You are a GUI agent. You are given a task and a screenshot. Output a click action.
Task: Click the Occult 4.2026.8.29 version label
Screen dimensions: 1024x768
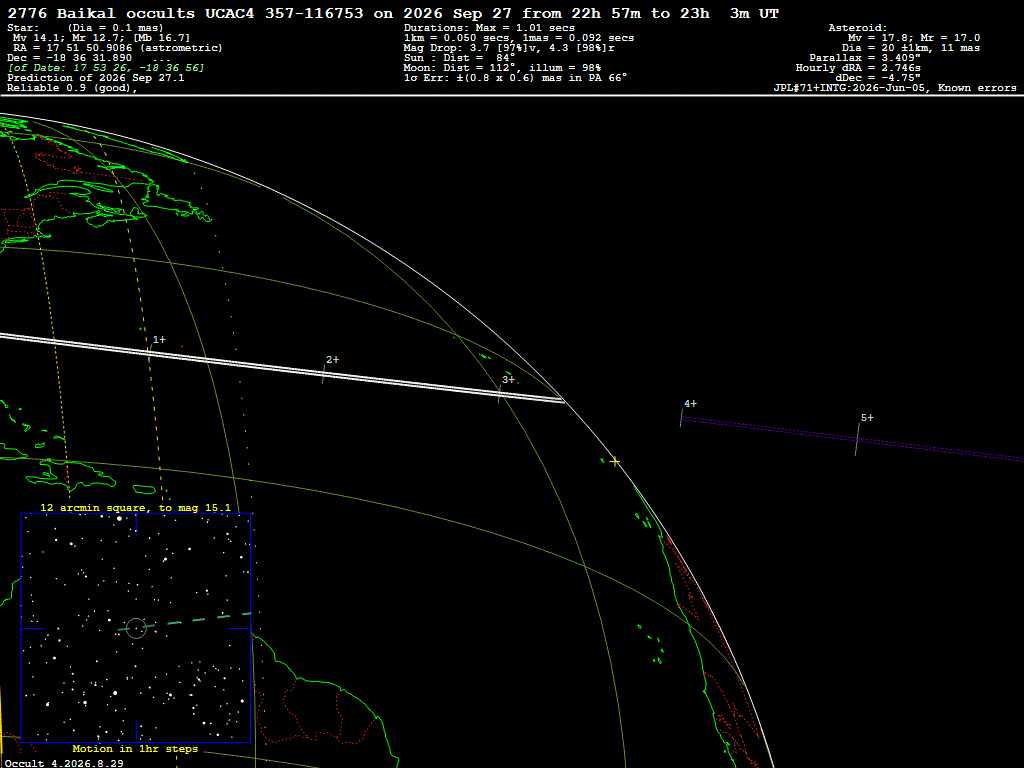64,763
